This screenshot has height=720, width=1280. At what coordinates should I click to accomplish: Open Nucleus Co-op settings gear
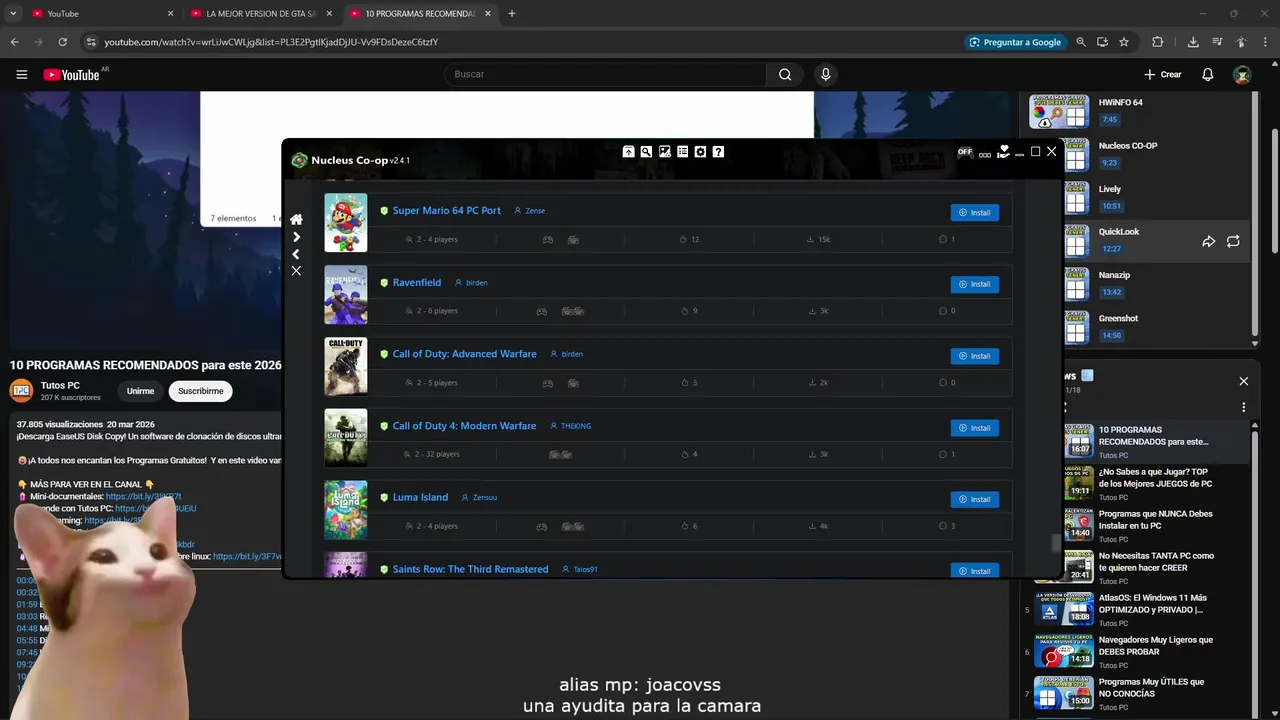point(700,152)
